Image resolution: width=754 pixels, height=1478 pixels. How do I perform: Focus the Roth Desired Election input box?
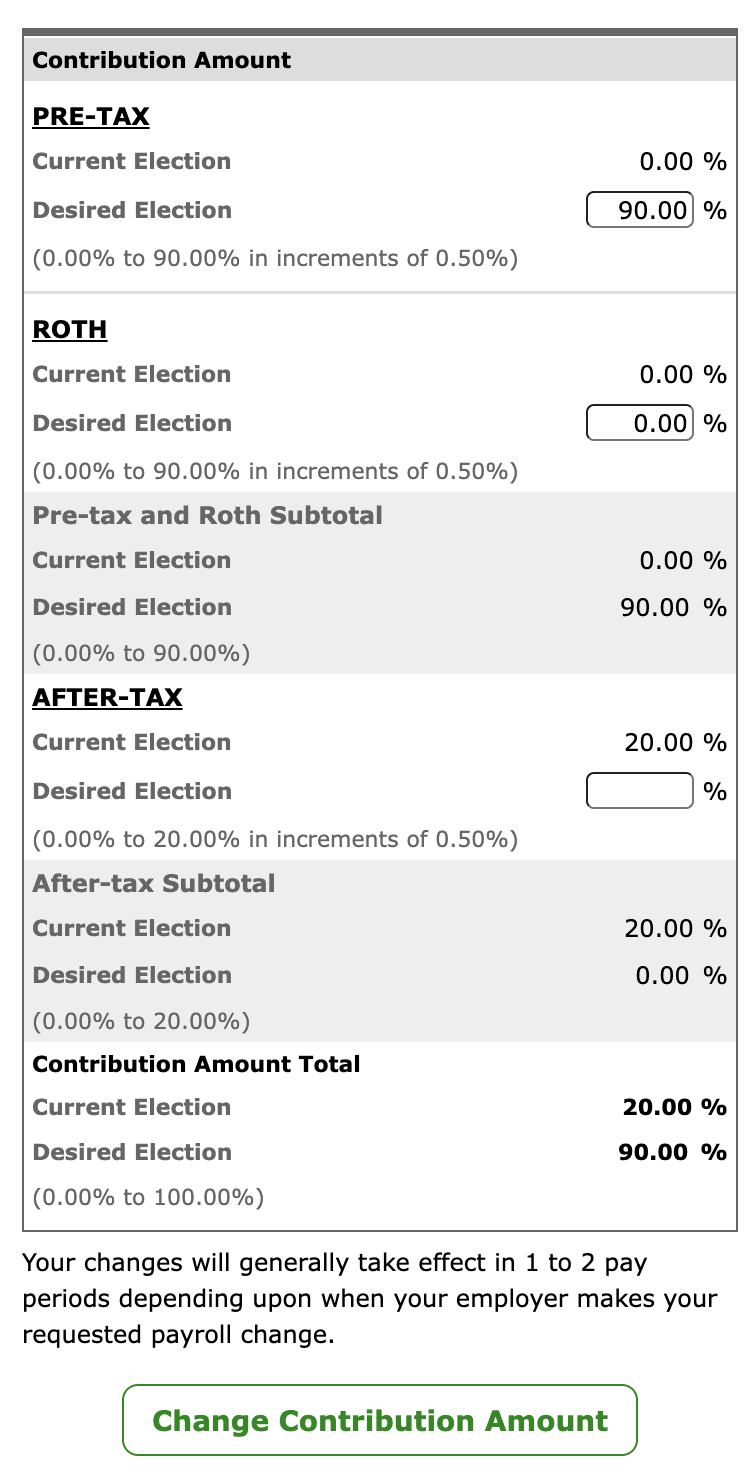(640, 424)
